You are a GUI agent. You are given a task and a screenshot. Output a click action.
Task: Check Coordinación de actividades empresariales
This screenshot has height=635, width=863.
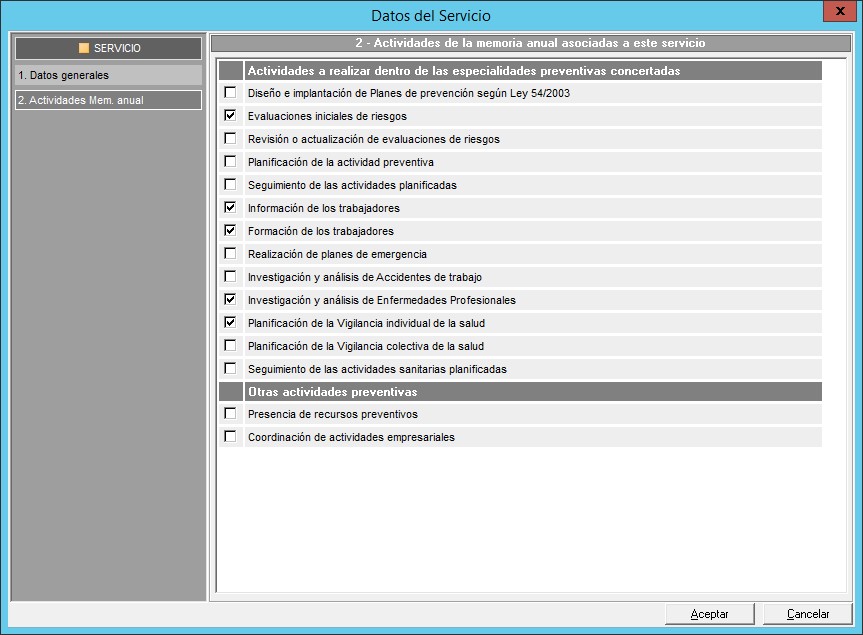click(x=231, y=437)
